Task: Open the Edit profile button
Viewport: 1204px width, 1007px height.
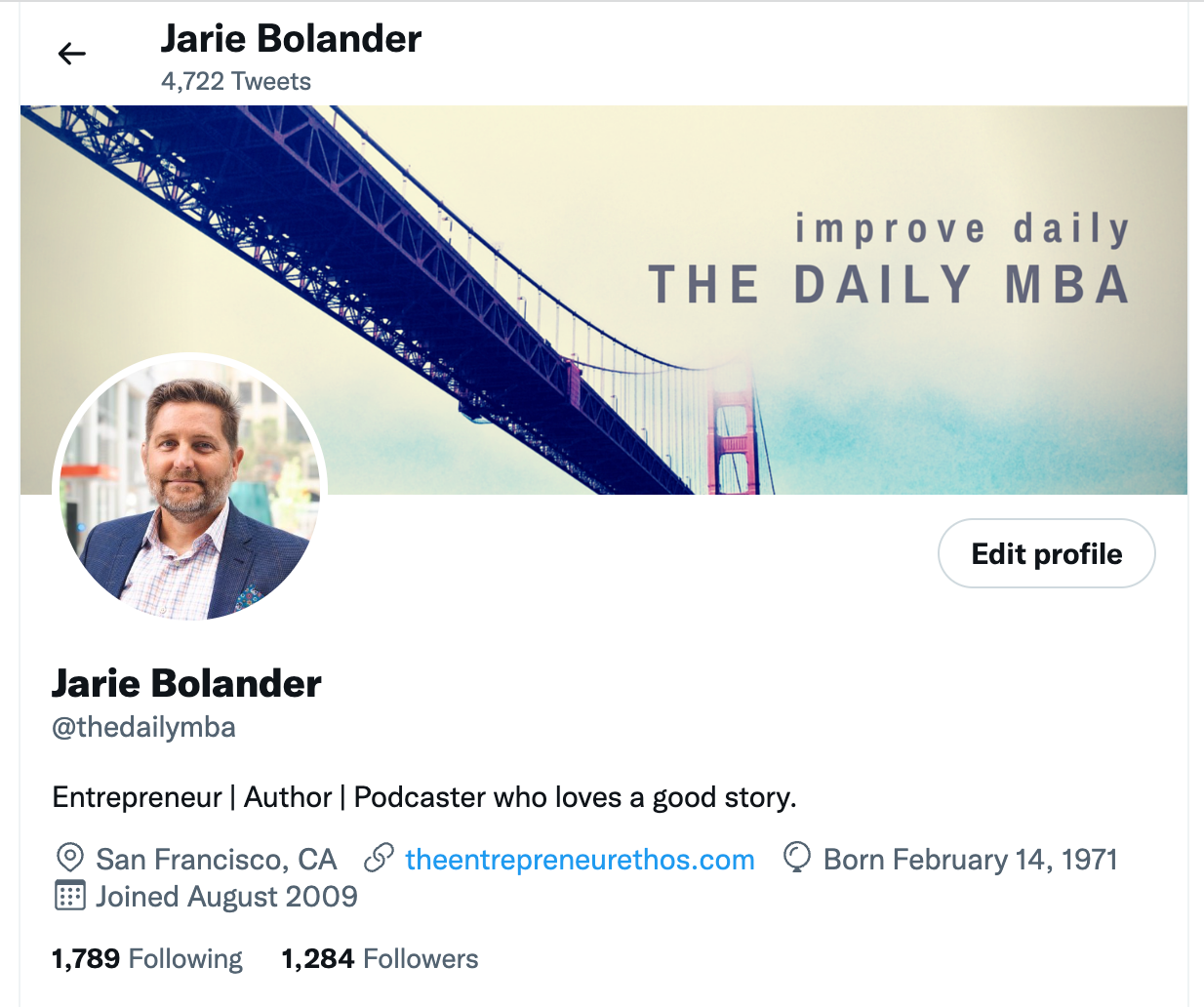Action: coord(1047,553)
